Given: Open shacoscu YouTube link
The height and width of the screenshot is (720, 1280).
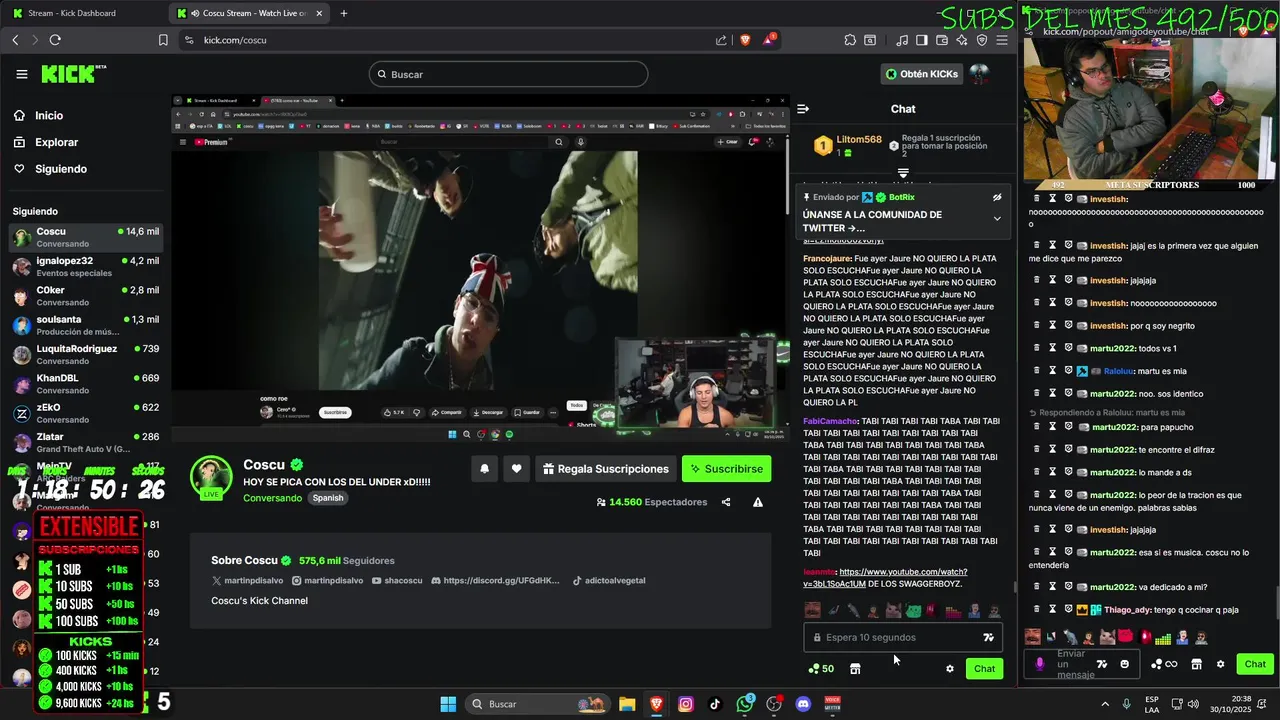Looking at the screenshot, I should pos(397,581).
